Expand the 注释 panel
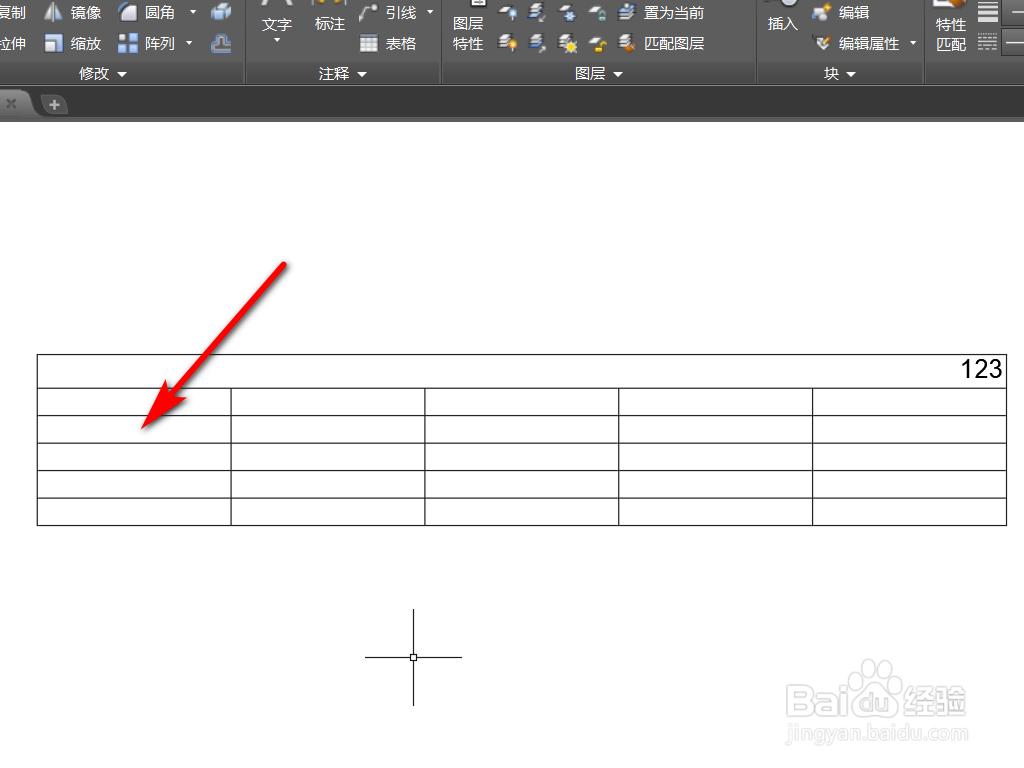 tap(342, 74)
